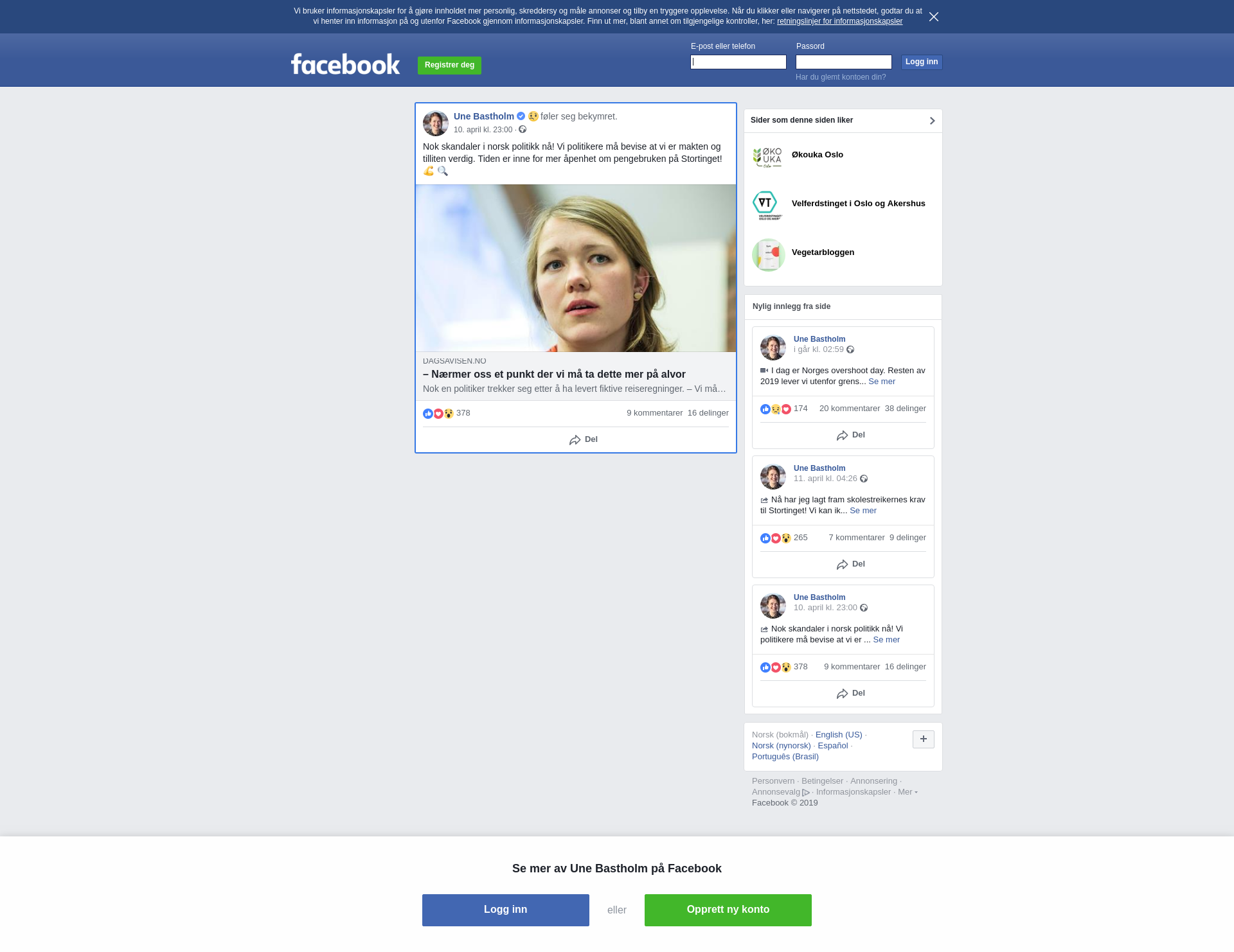Click globe icon next to i går kl. 02:59
This screenshot has height=952, width=1234.
tap(850, 349)
